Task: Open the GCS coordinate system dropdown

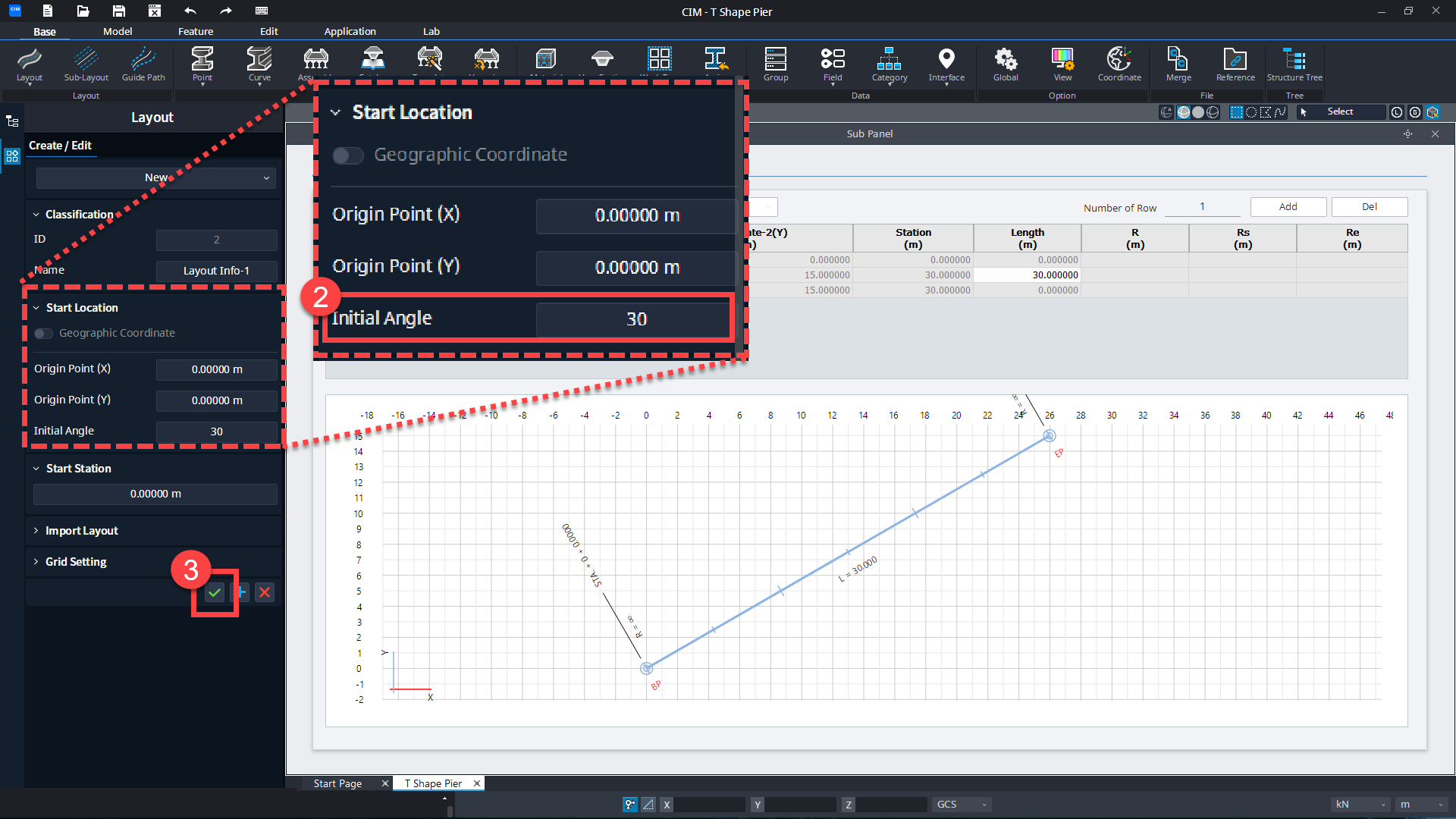Action: (x=962, y=805)
